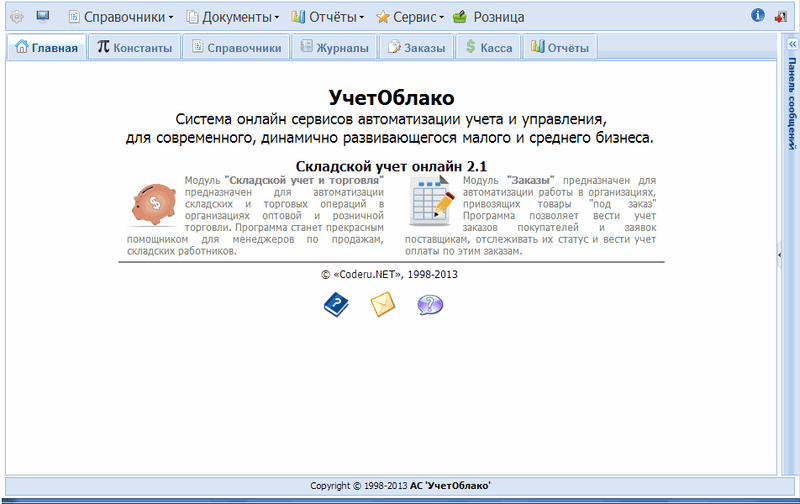Switch to the Журналы tab
Image resolution: width=800 pixels, height=504 pixels.
pyautogui.click(x=334, y=47)
